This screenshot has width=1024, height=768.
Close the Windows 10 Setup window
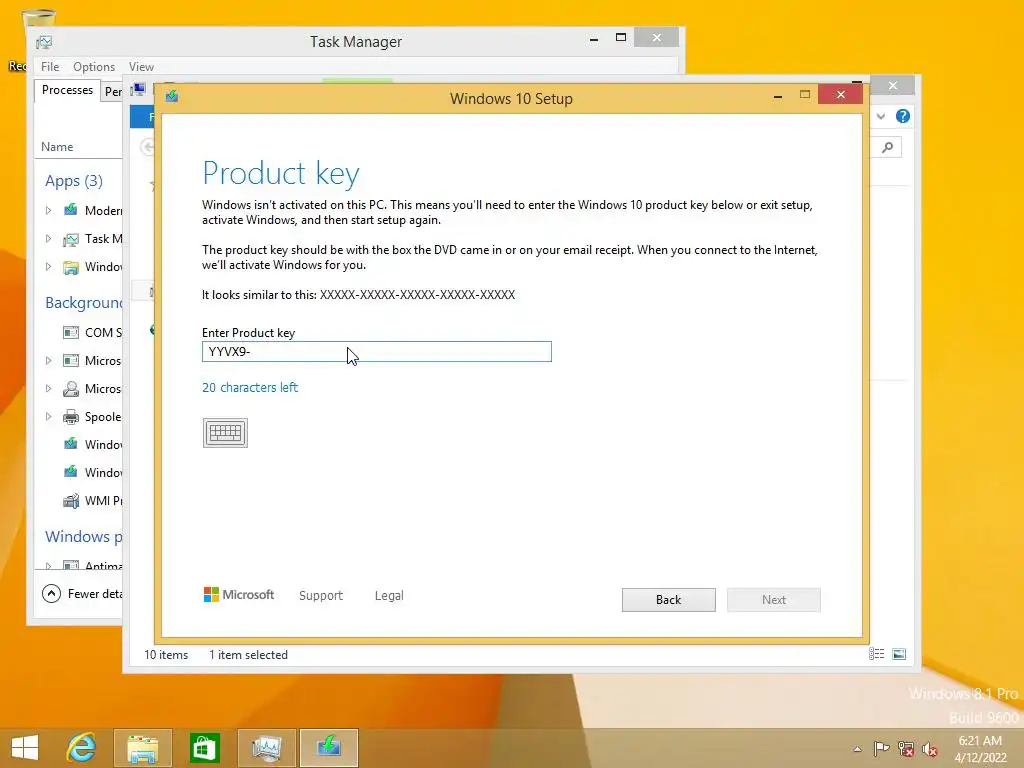[841, 95]
